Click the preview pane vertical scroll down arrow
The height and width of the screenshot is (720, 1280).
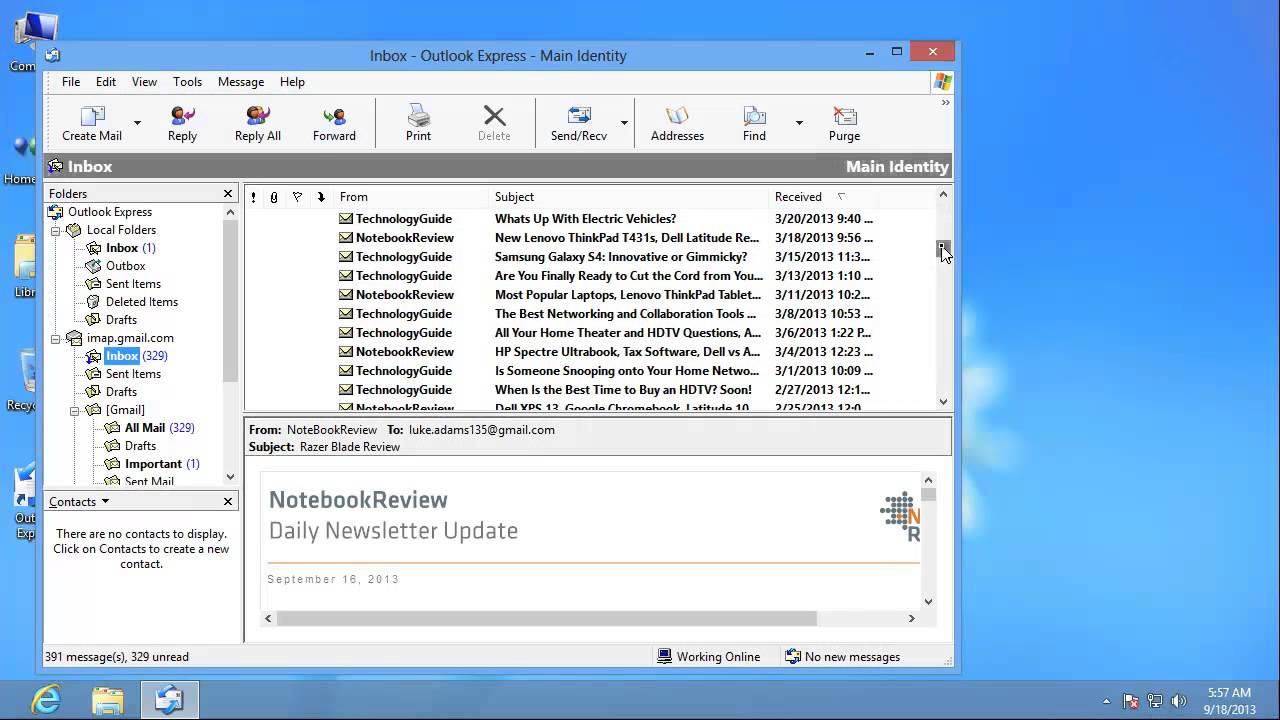click(928, 602)
